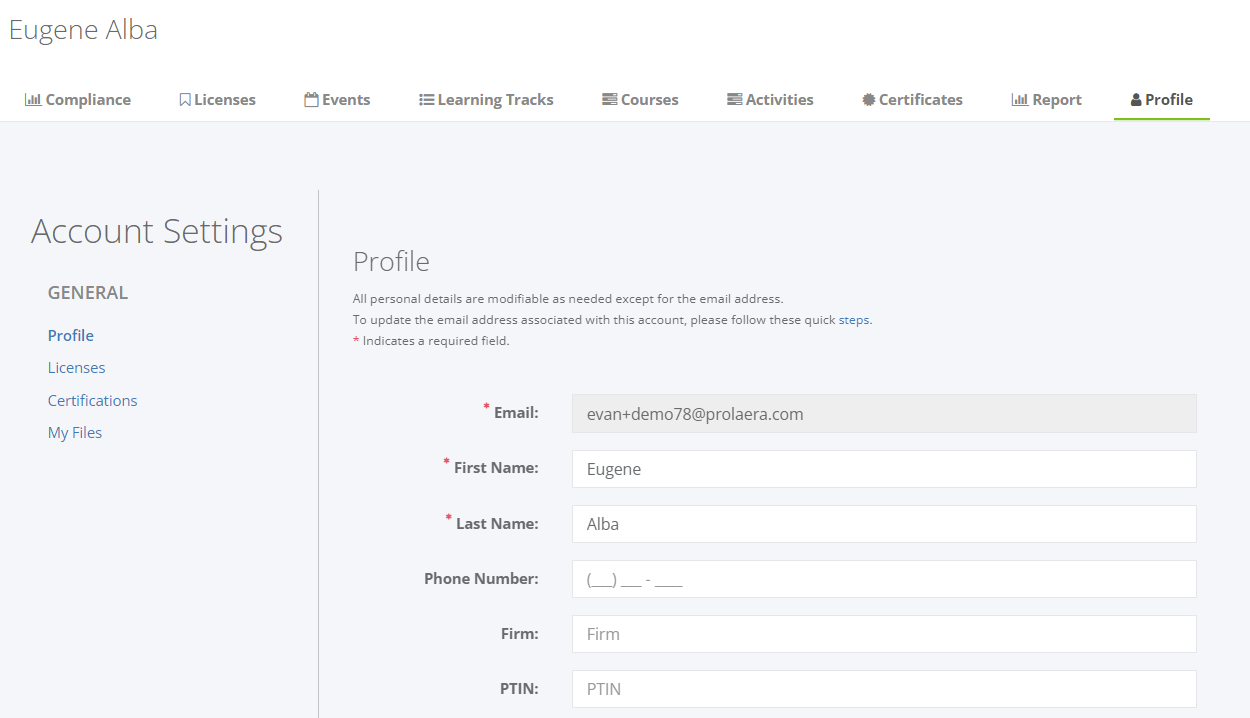This screenshot has height=718, width=1250.
Task: Focus the First Name field
Action: [x=884, y=469]
